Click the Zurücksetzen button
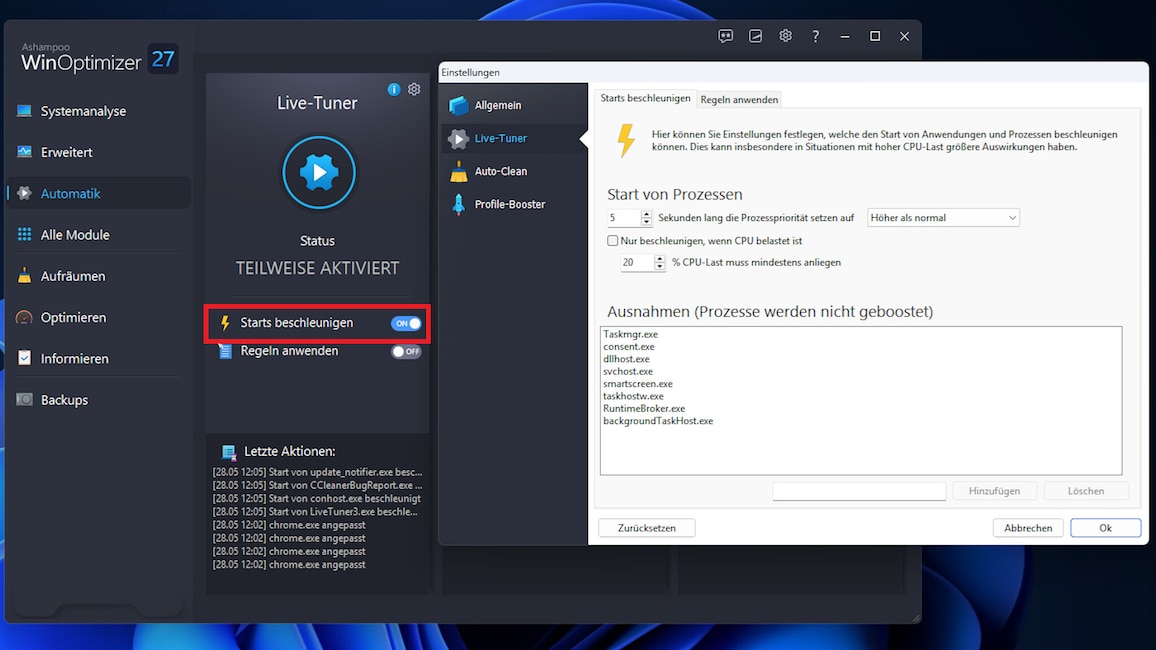 (647, 528)
